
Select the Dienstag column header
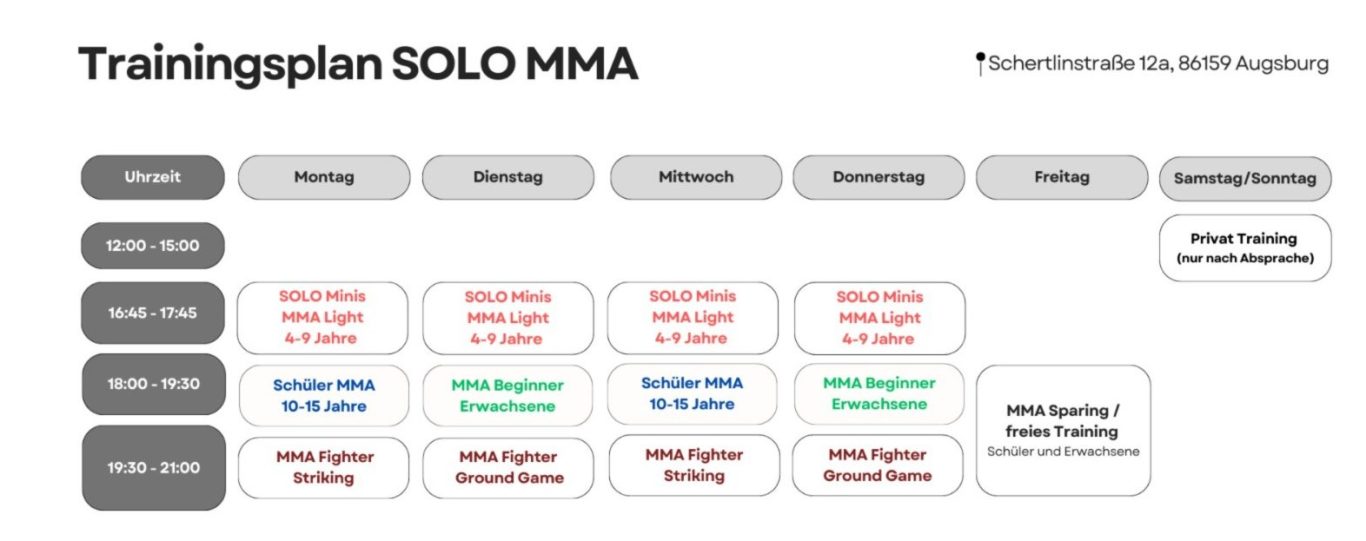coord(508,177)
